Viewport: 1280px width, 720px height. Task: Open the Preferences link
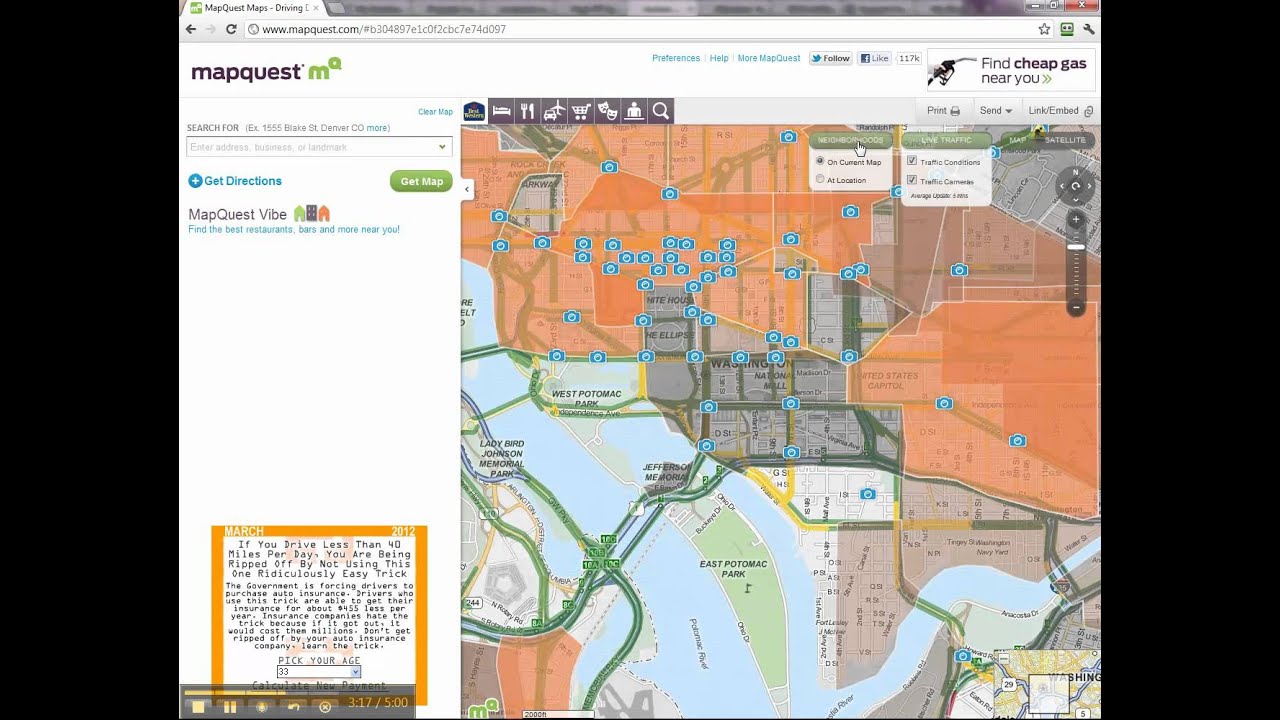676,58
